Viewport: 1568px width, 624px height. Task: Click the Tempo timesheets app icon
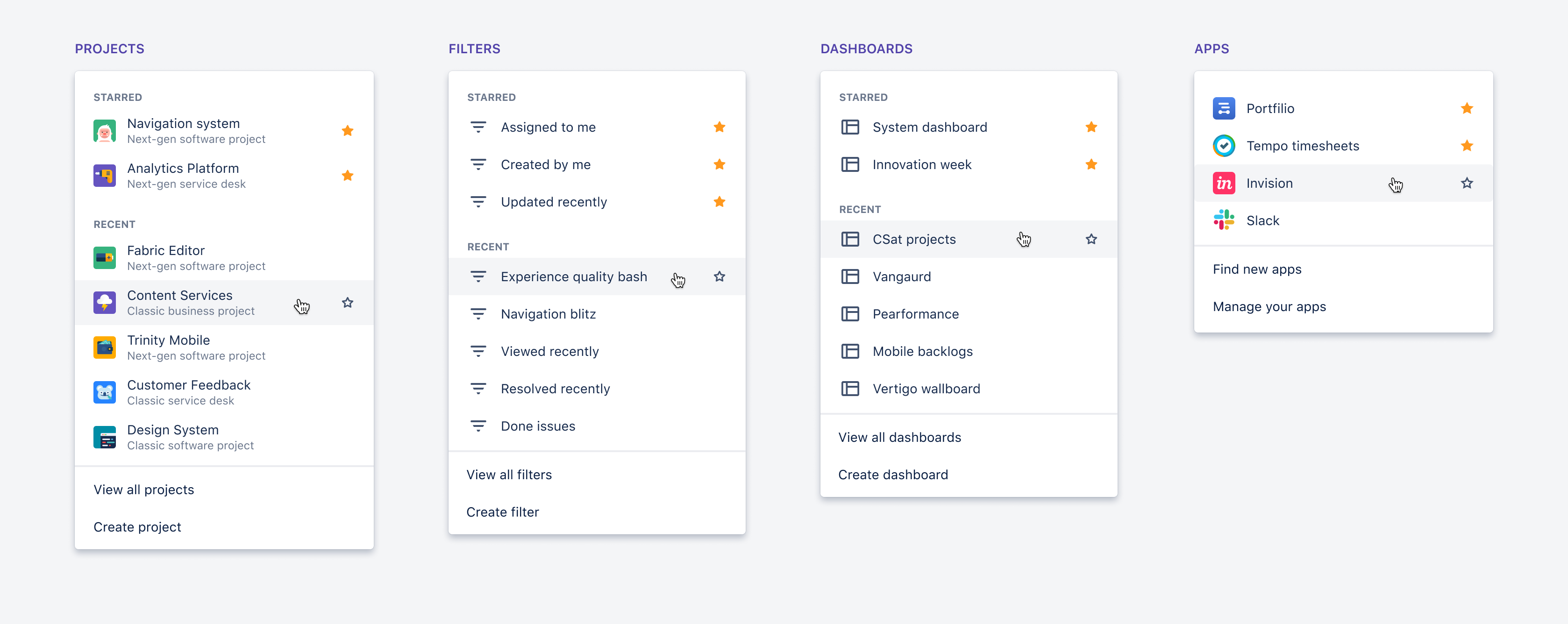[x=1224, y=146]
